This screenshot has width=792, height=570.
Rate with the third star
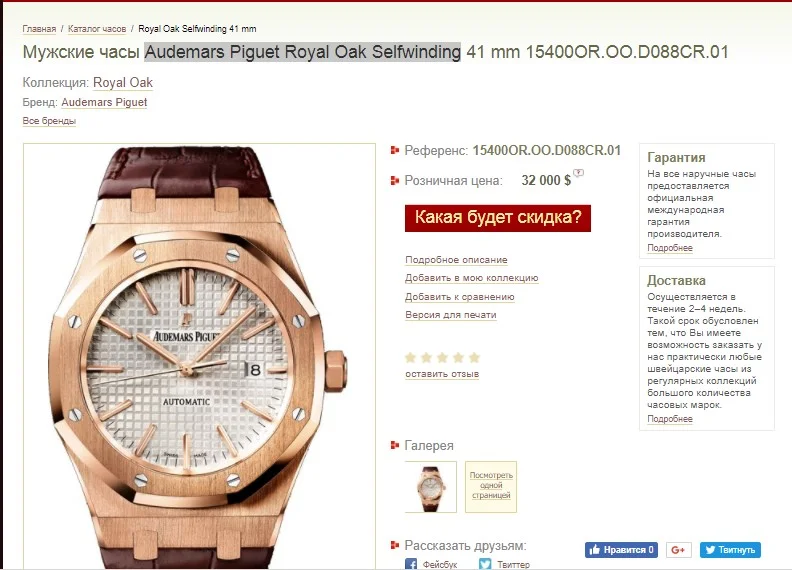442,358
